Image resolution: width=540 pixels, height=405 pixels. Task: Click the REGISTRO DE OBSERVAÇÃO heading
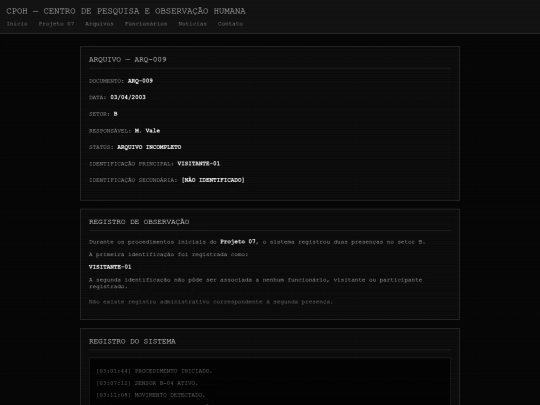click(x=139, y=222)
